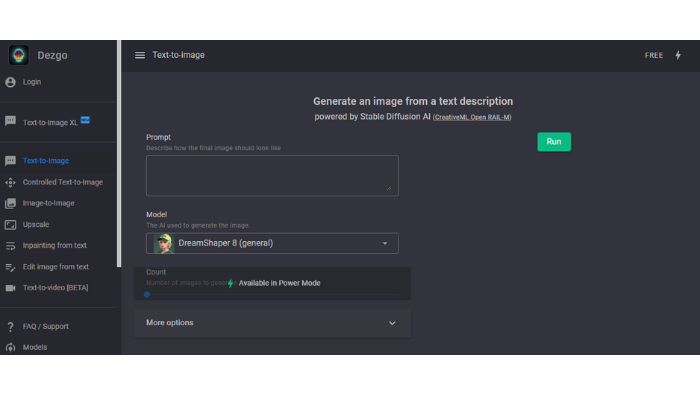Click the Login account icon
Image resolution: width=700 pixels, height=400 pixels.
(10, 82)
